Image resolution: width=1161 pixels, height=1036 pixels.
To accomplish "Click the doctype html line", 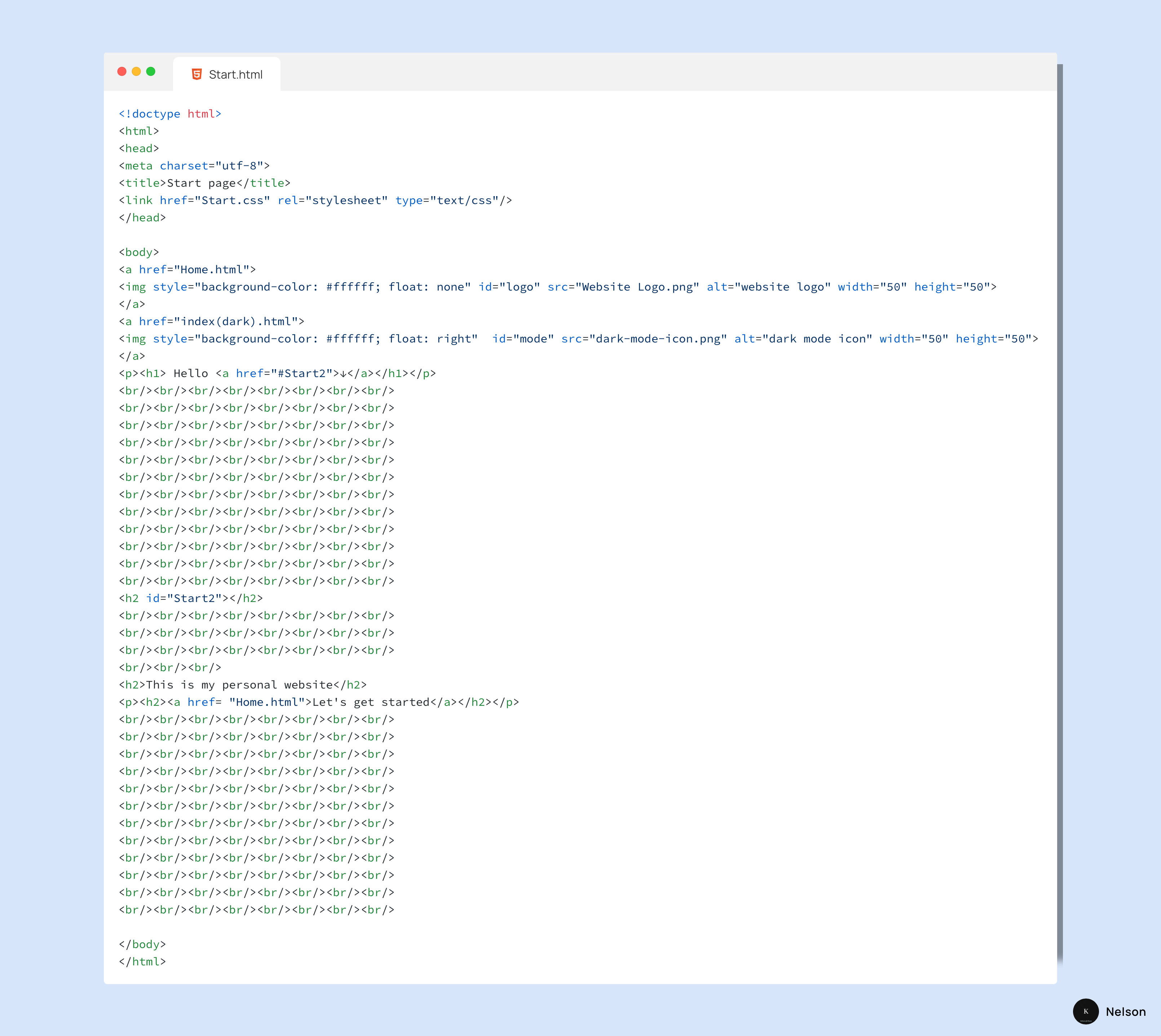I will pos(170,114).
